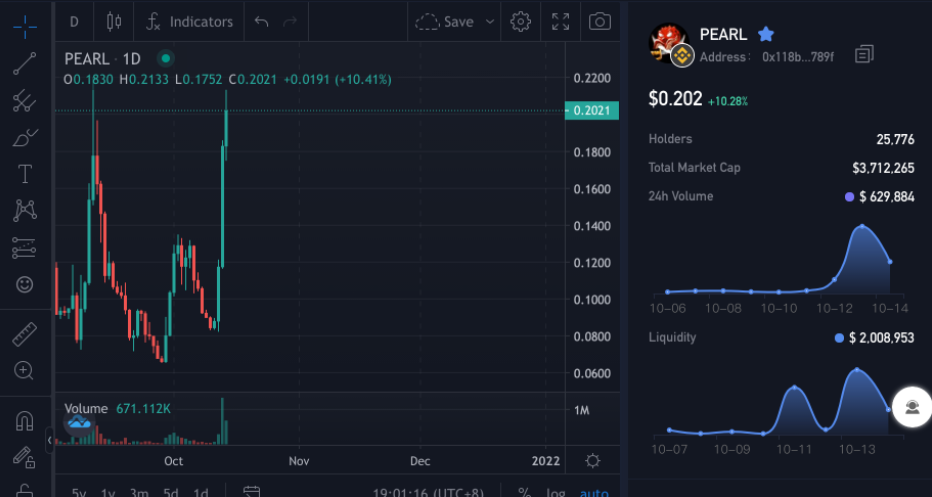Select the trend line drawing tool
This screenshot has width=932, height=497.
pos(25,62)
